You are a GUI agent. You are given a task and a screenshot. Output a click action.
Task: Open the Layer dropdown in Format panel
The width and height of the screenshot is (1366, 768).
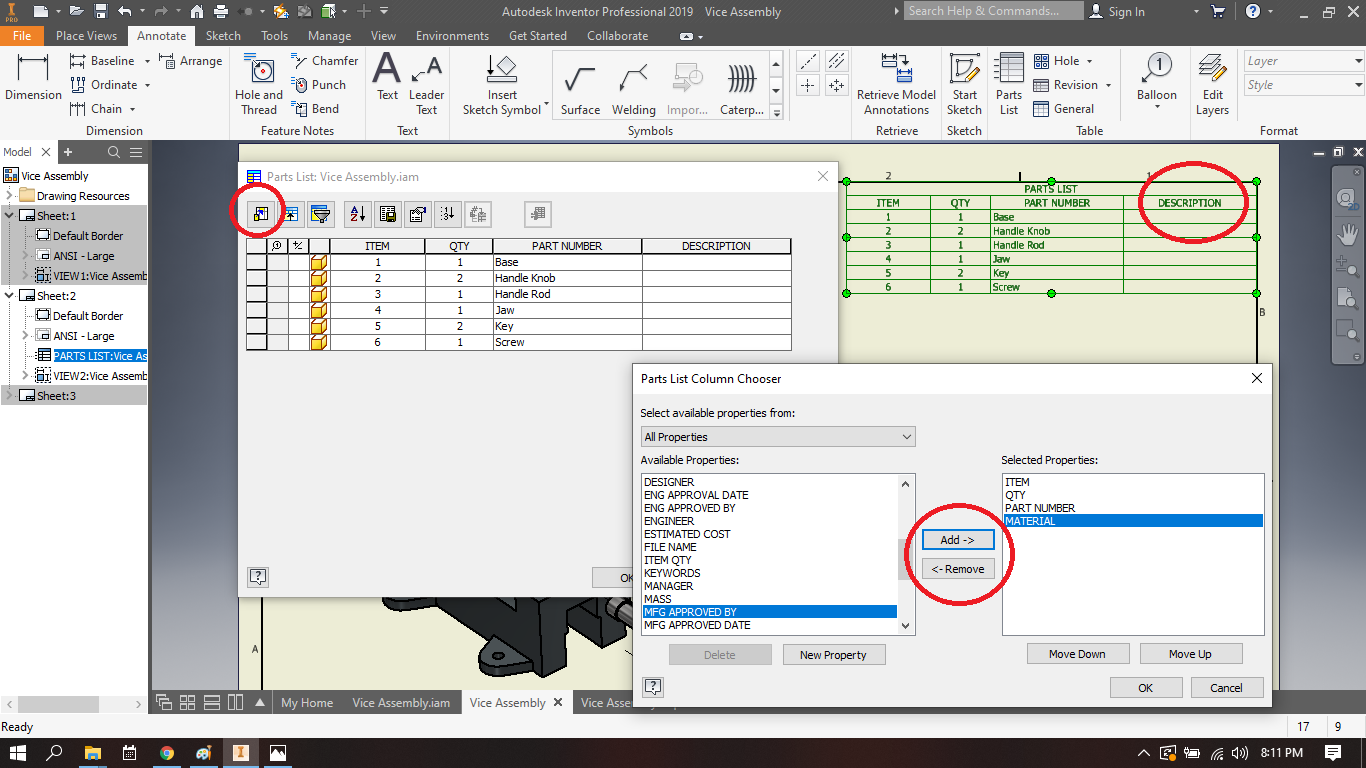click(x=1303, y=61)
